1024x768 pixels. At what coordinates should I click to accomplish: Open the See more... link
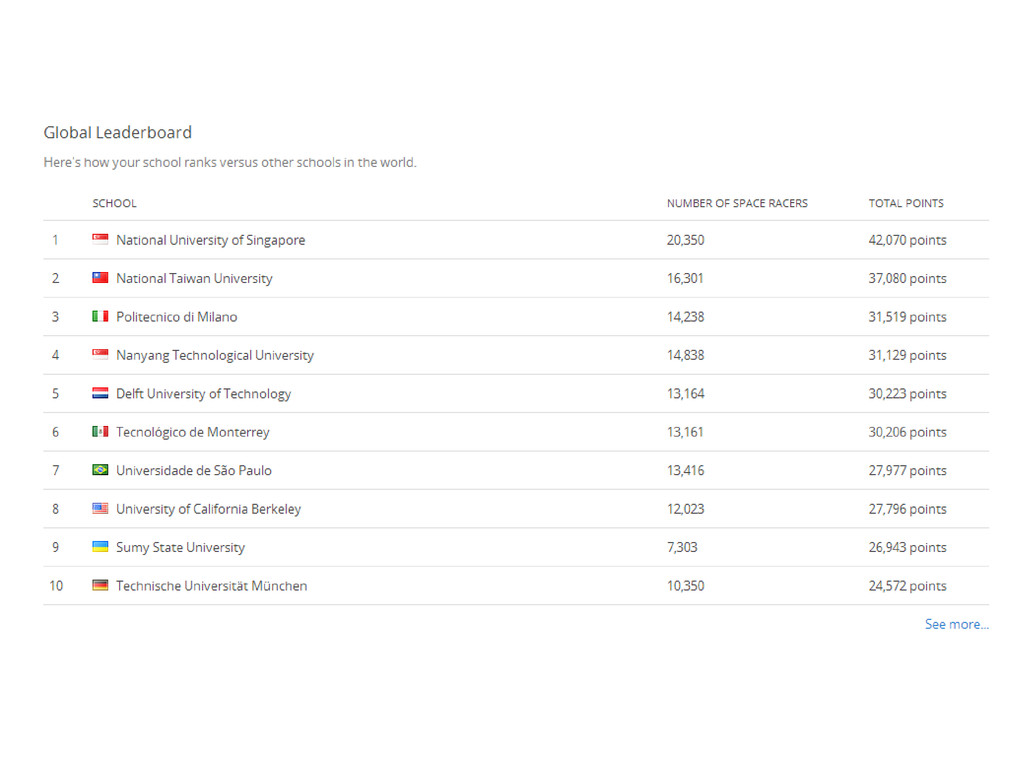(x=957, y=624)
